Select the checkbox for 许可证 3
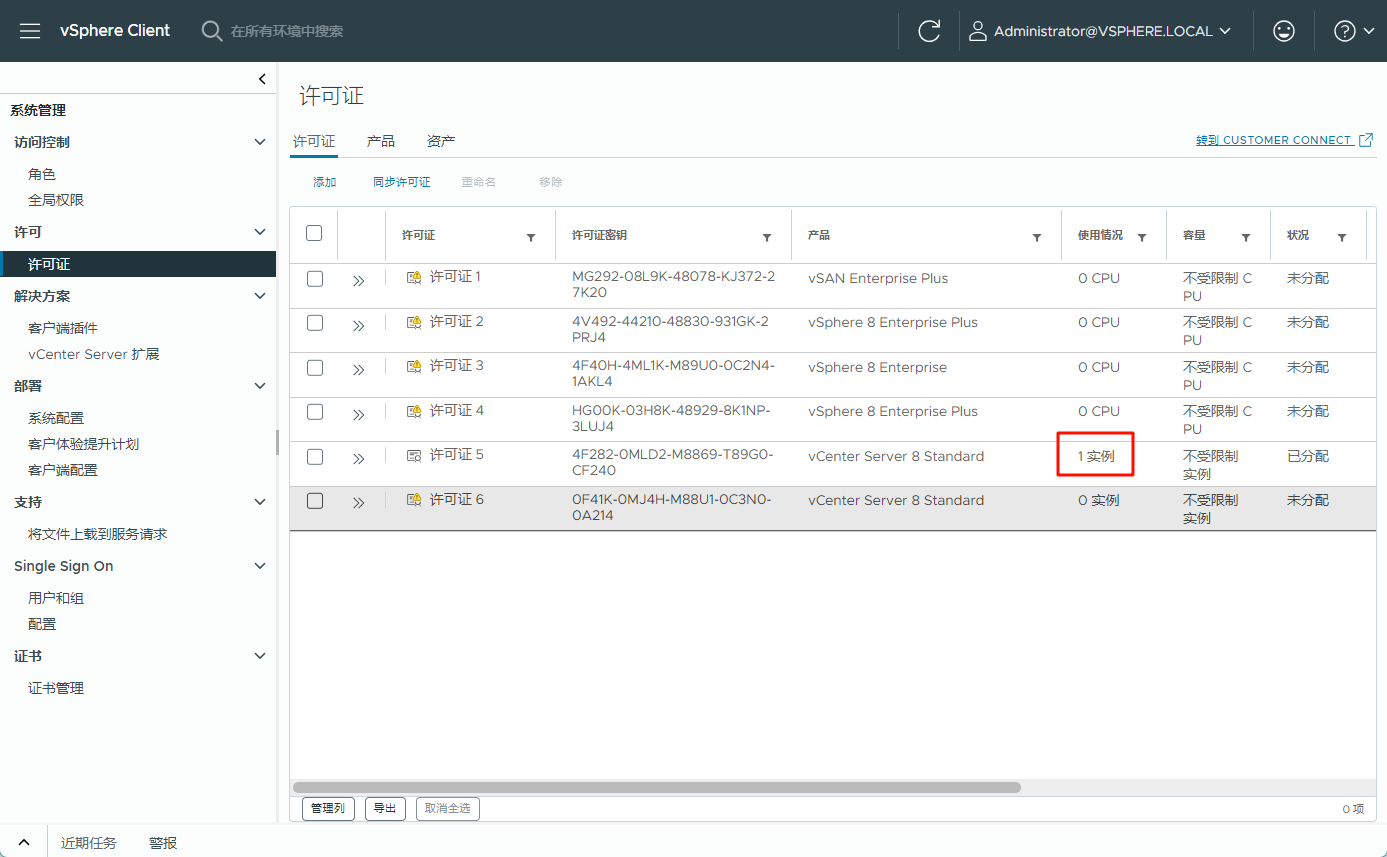 [x=315, y=368]
